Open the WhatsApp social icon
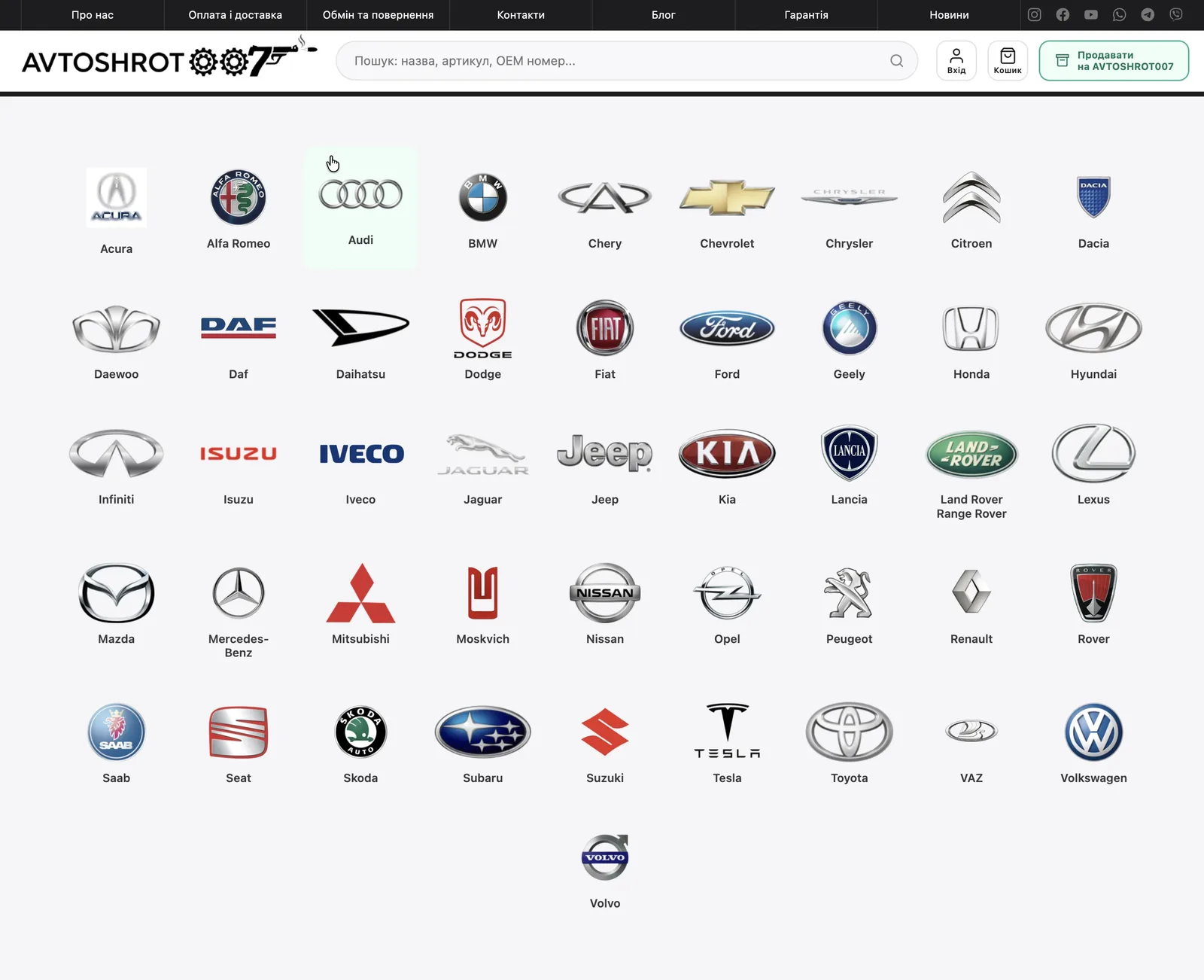 coord(1119,14)
